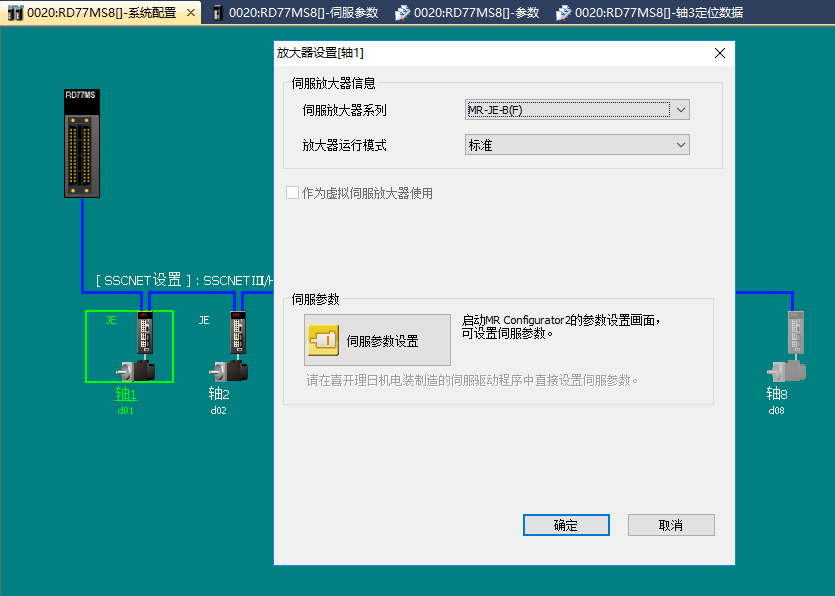Screen dimensions: 835x596
Task: Click the 取消 button
Action: pyautogui.click(x=670, y=525)
